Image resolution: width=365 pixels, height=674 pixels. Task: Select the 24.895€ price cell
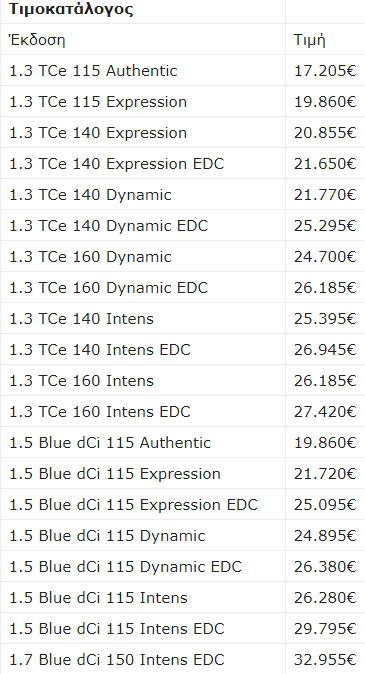[325, 536]
